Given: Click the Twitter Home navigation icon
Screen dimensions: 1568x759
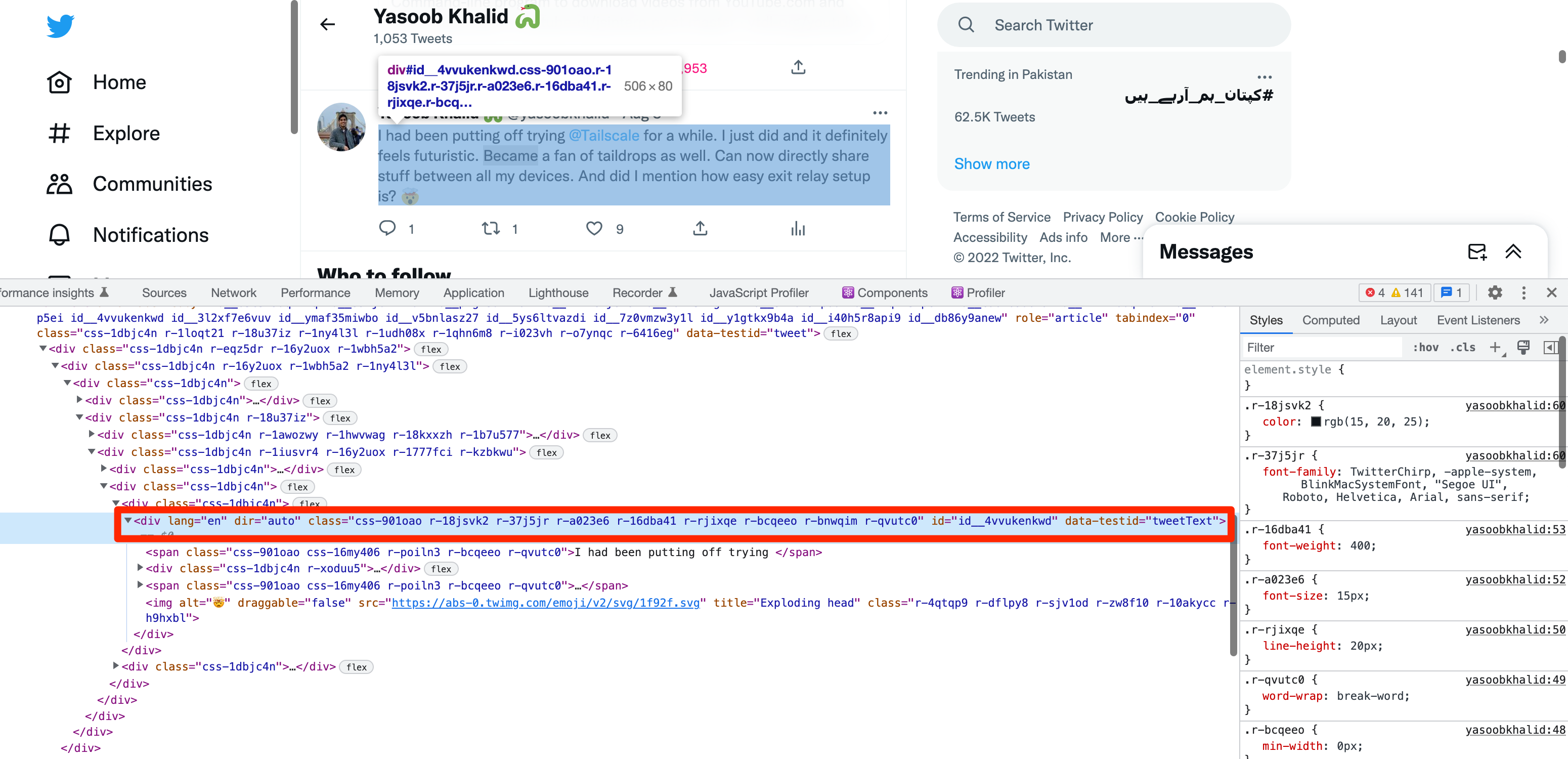Looking at the screenshot, I should tap(58, 82).
